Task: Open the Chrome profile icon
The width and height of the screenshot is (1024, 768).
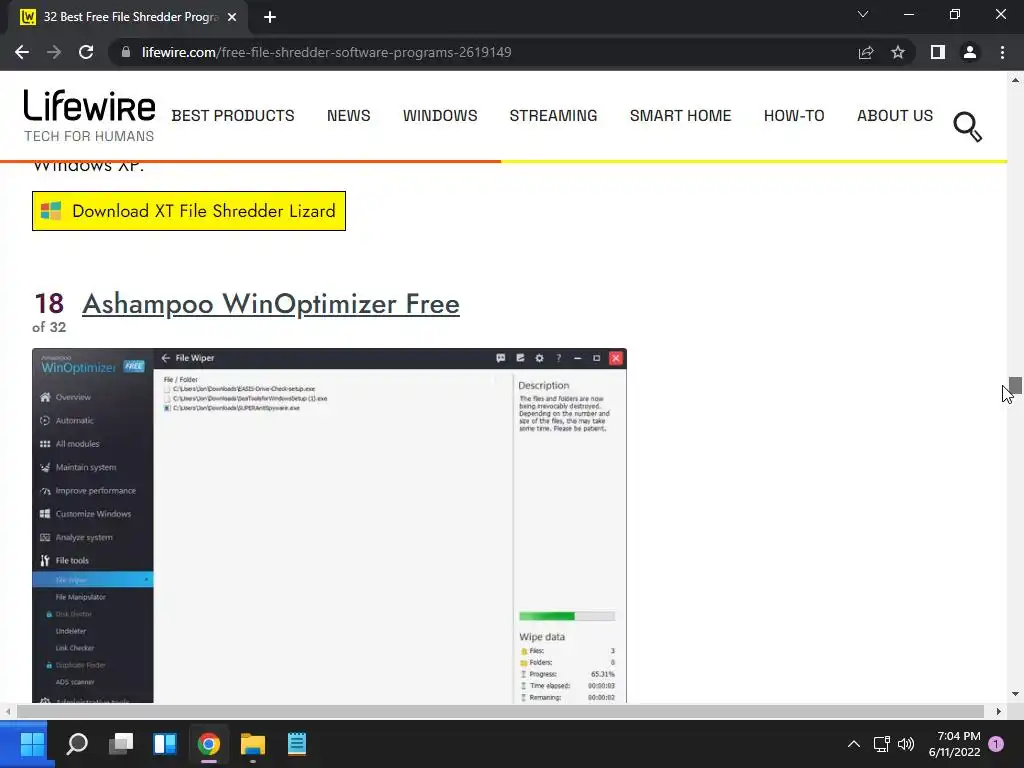Action: coord(970,52)
